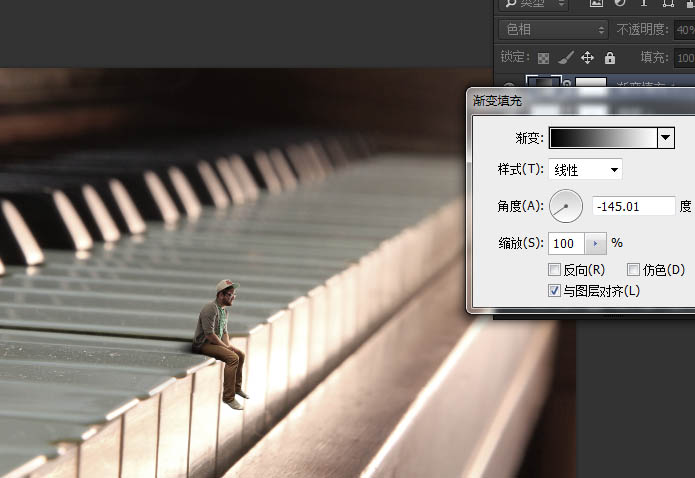695x478 pixels.
Task: Lock all with padlock icon
Action: 610,58
